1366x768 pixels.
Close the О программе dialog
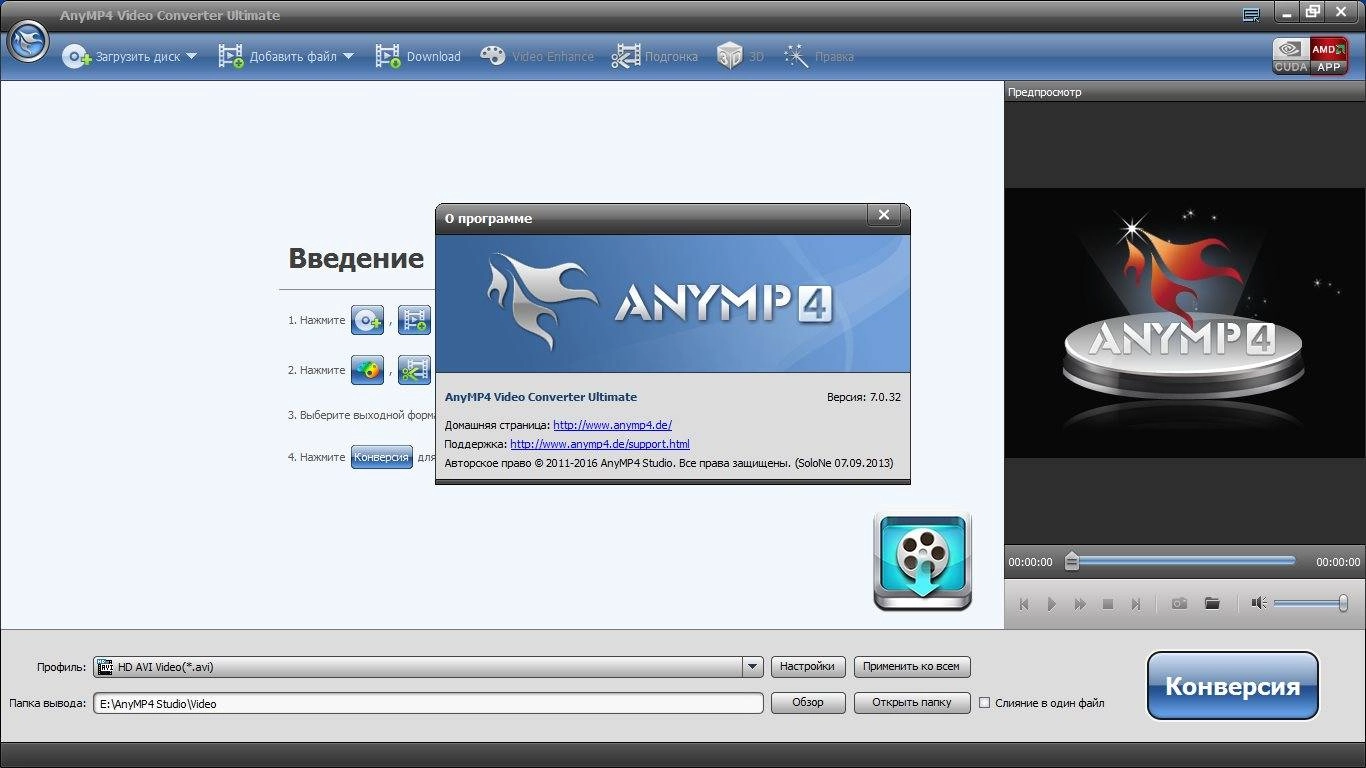[883, 215]
